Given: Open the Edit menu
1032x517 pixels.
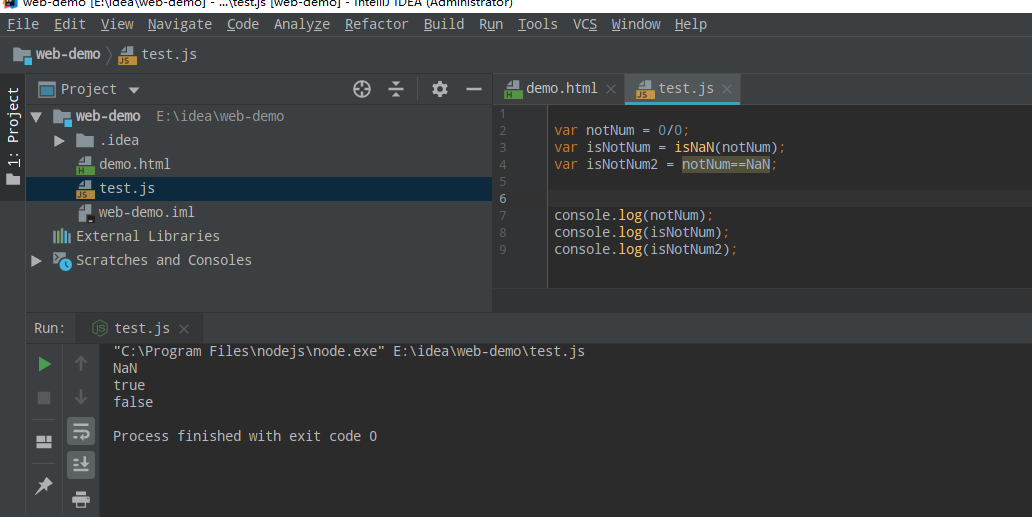Looking at the screenshot, I should point(70,24).
